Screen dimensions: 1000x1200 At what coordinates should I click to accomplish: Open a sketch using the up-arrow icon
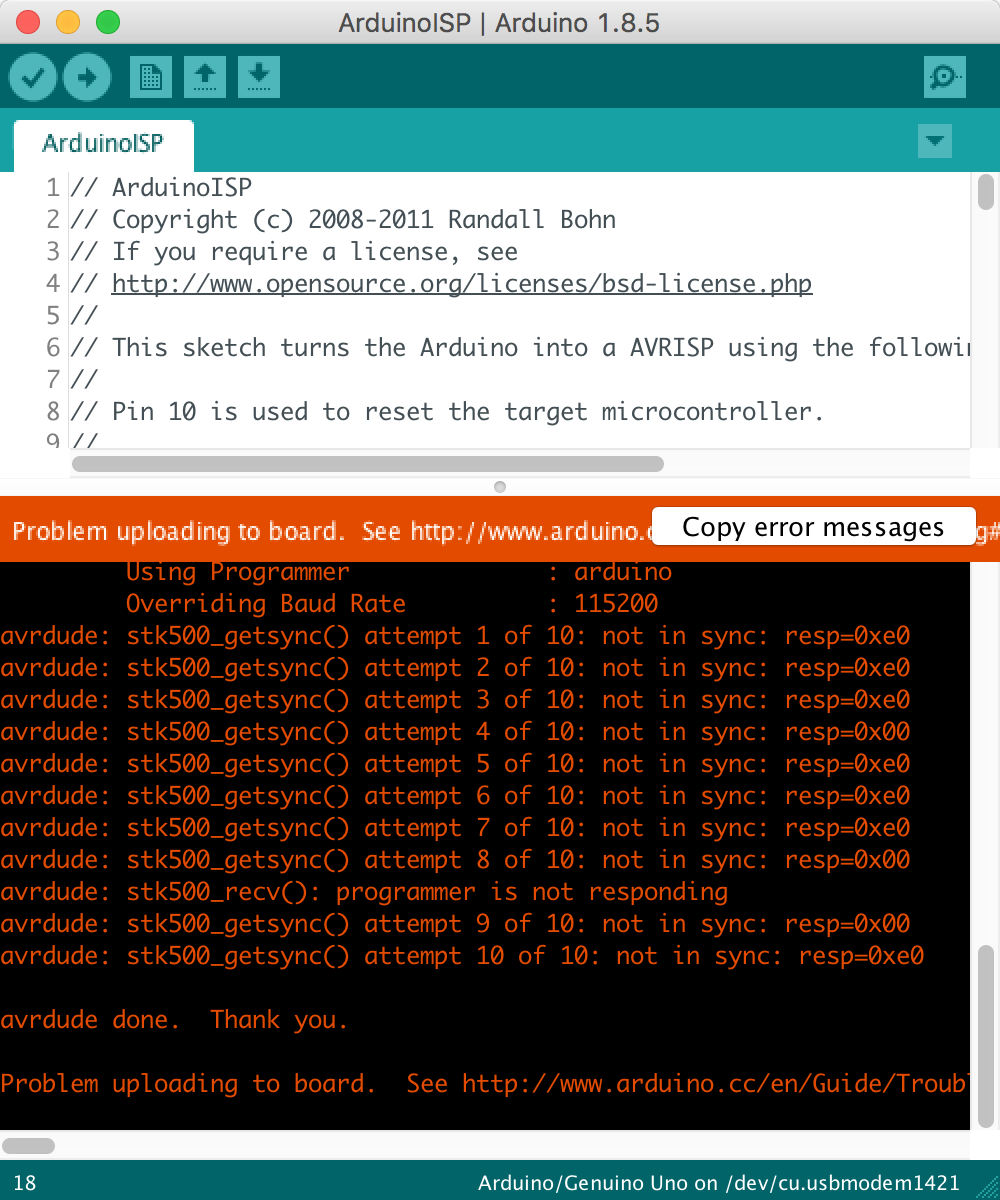pyautogui.click(x=205, y=77)
